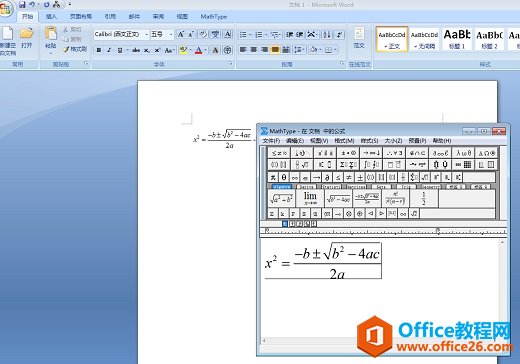The width and height of the screenshot is (520, 364).
Task: Apply the 标题 2 style
Action: (489, 39)
